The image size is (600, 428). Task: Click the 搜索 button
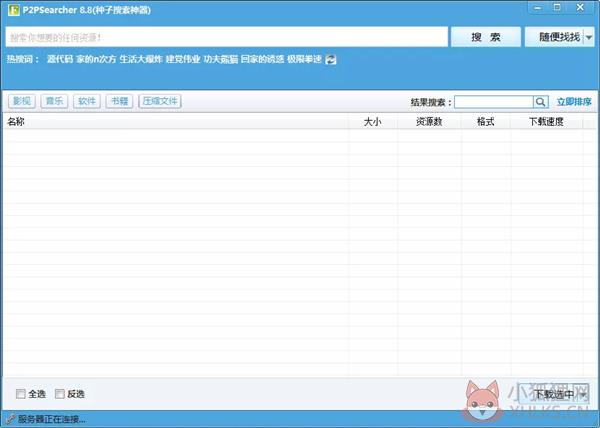click(486, 37)
